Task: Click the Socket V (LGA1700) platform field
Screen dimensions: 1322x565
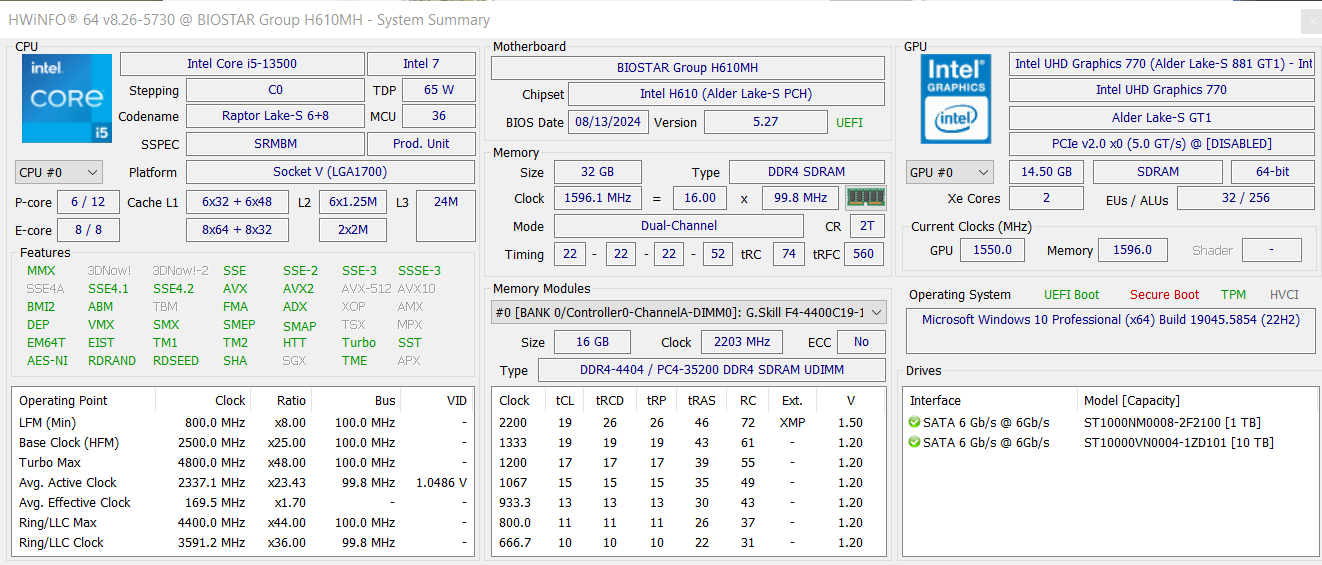Action: pyautogui.click(x=330, y=172)
